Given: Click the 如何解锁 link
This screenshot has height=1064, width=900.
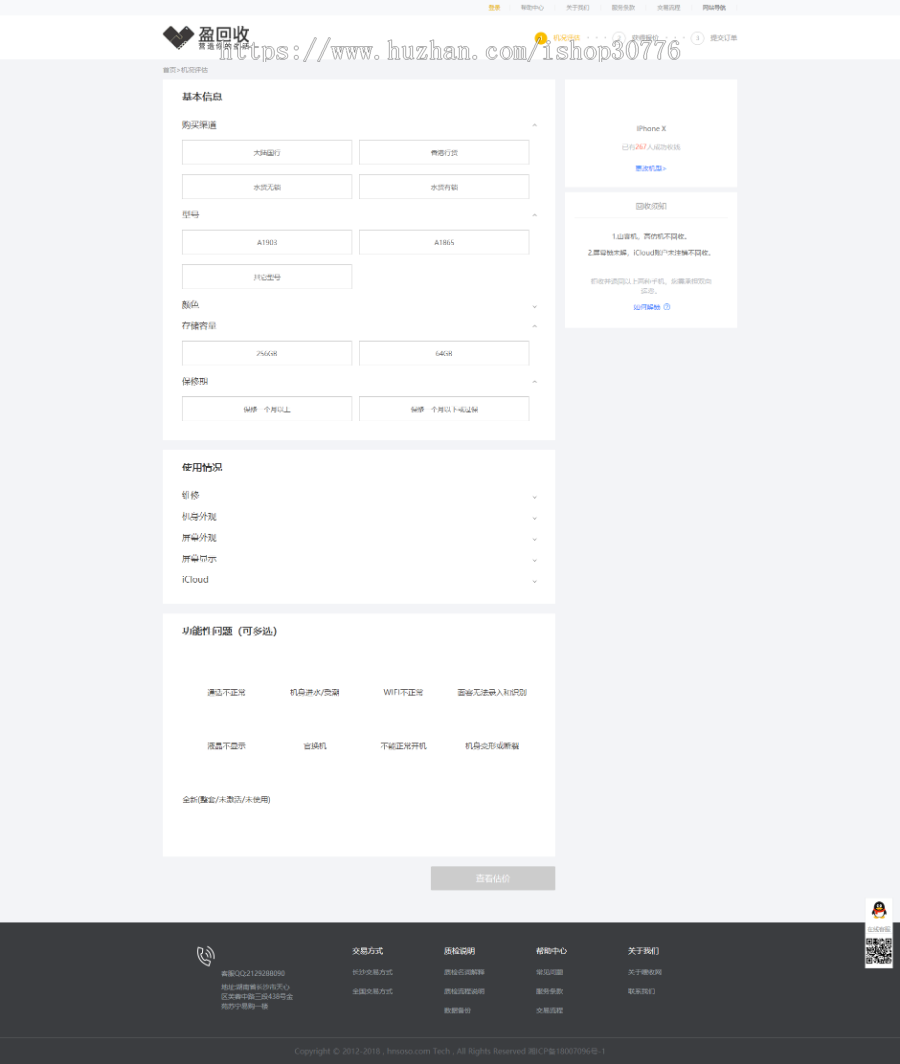Looking at the screenshot, I should [647, 307].
